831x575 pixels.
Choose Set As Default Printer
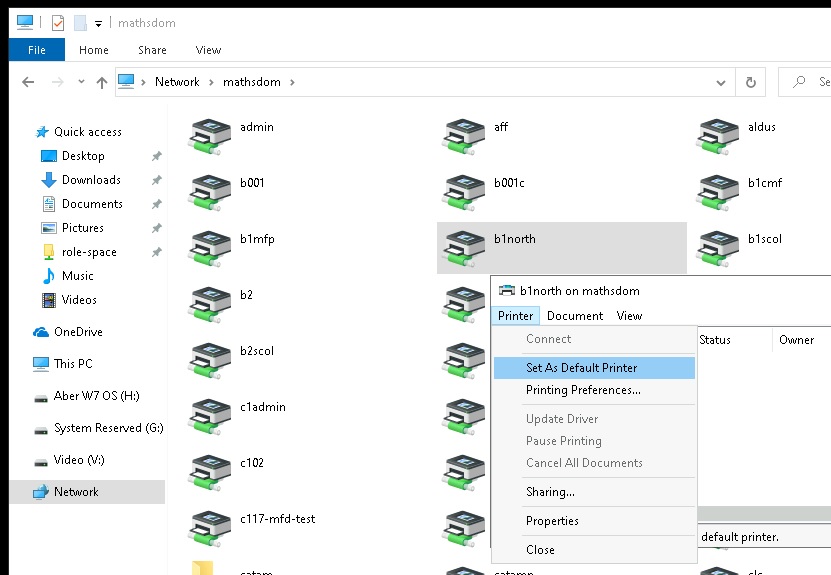pyautogui.click(x=581, y=368)
